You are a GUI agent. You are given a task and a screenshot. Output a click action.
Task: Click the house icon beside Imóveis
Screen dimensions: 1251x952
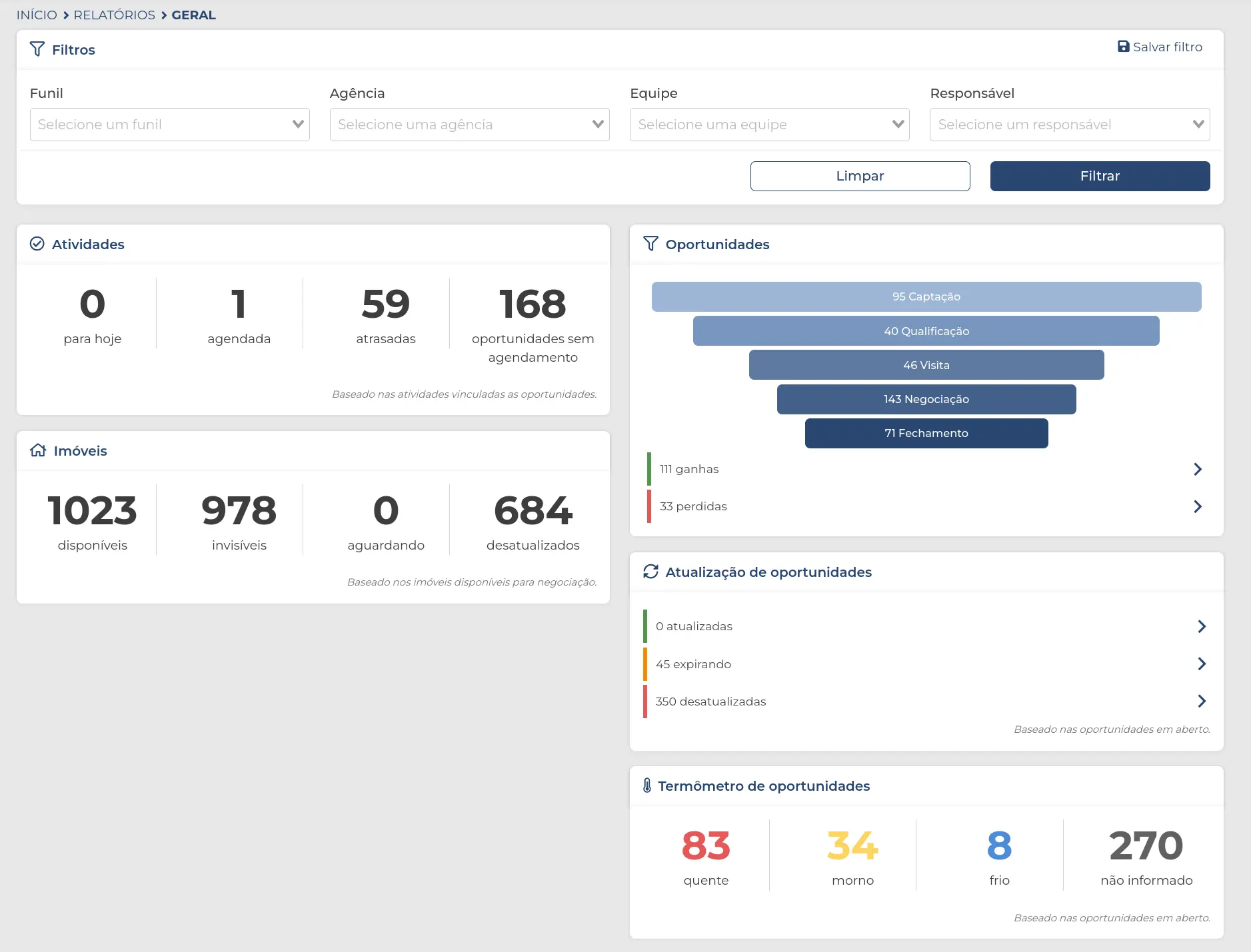38,450
